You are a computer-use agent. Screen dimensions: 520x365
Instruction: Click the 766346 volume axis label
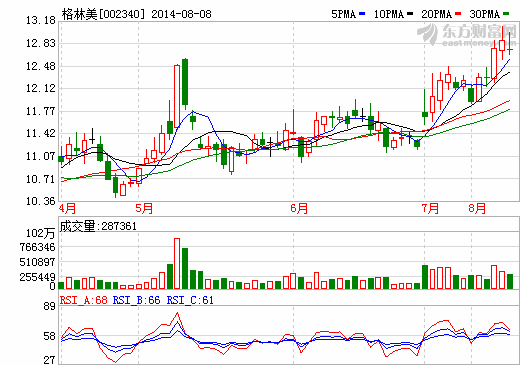(x=37, y=247)
